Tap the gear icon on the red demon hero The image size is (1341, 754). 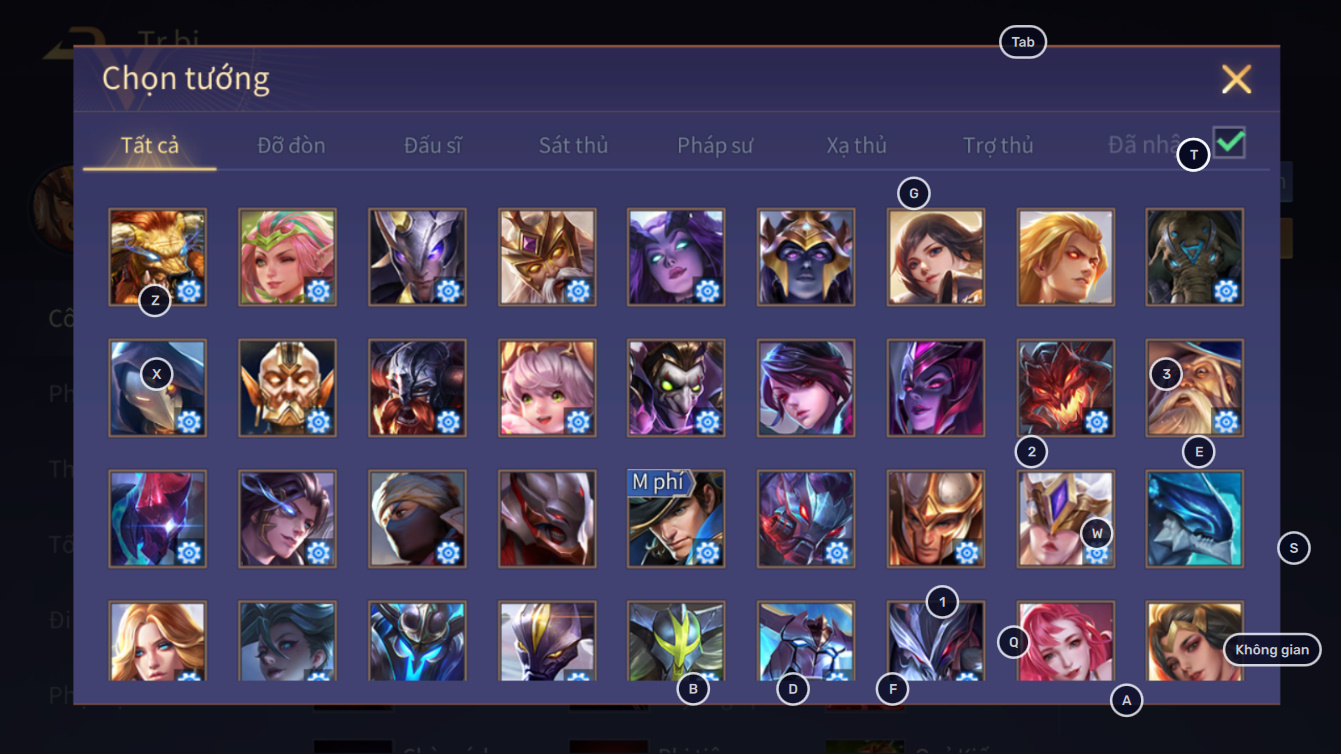click(x=1097, y=422)
